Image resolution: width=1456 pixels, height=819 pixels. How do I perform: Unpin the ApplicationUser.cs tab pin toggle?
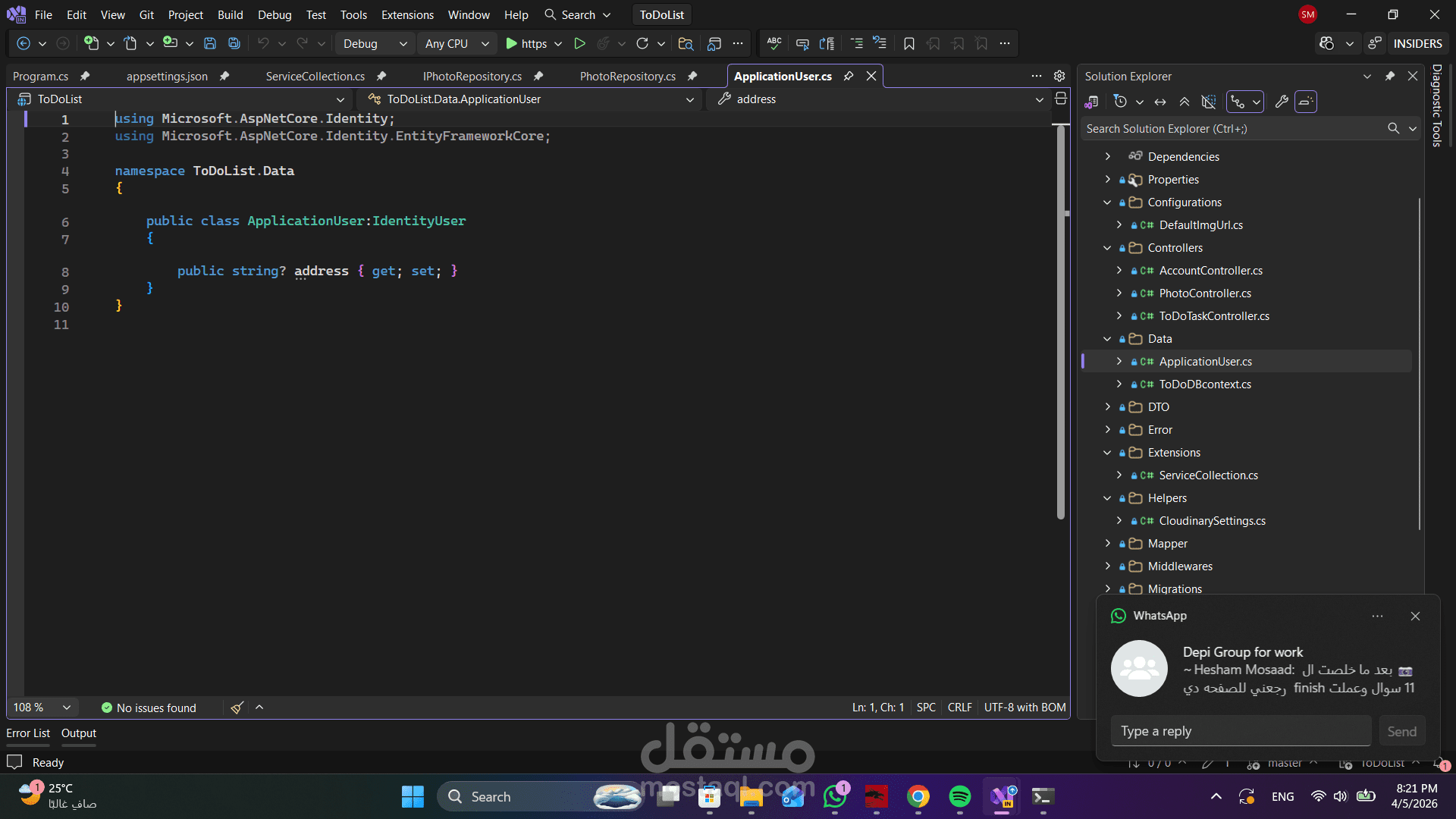tap(849, 76)
